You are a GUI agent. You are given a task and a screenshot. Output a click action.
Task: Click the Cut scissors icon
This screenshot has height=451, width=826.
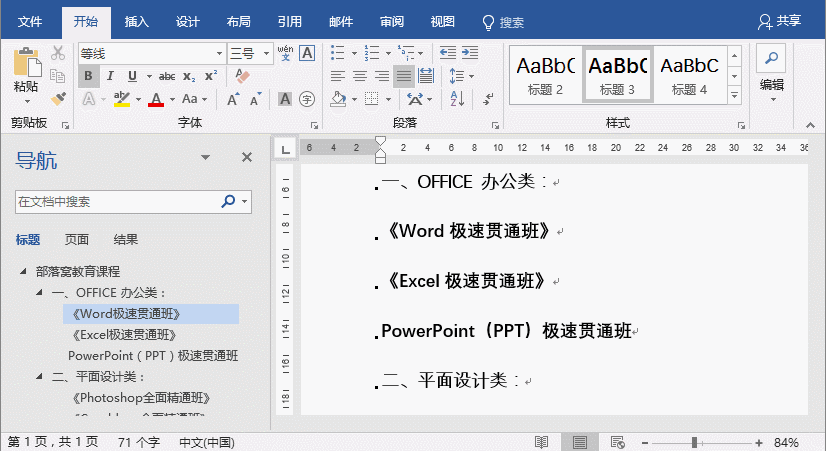58,53
